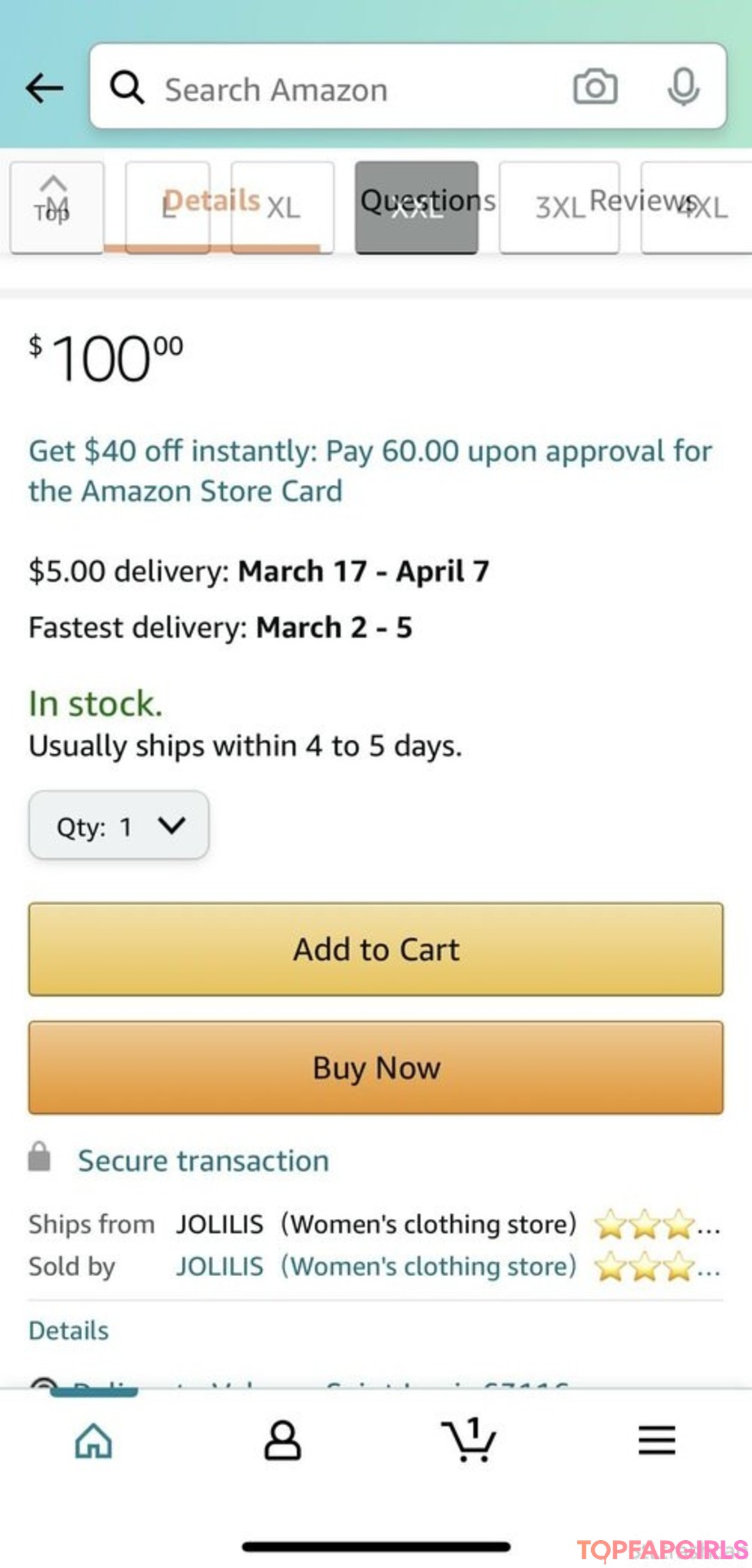The image size is (752, 1568).
Task: Open the hamburger menu icon
Action: [657, 1439]
